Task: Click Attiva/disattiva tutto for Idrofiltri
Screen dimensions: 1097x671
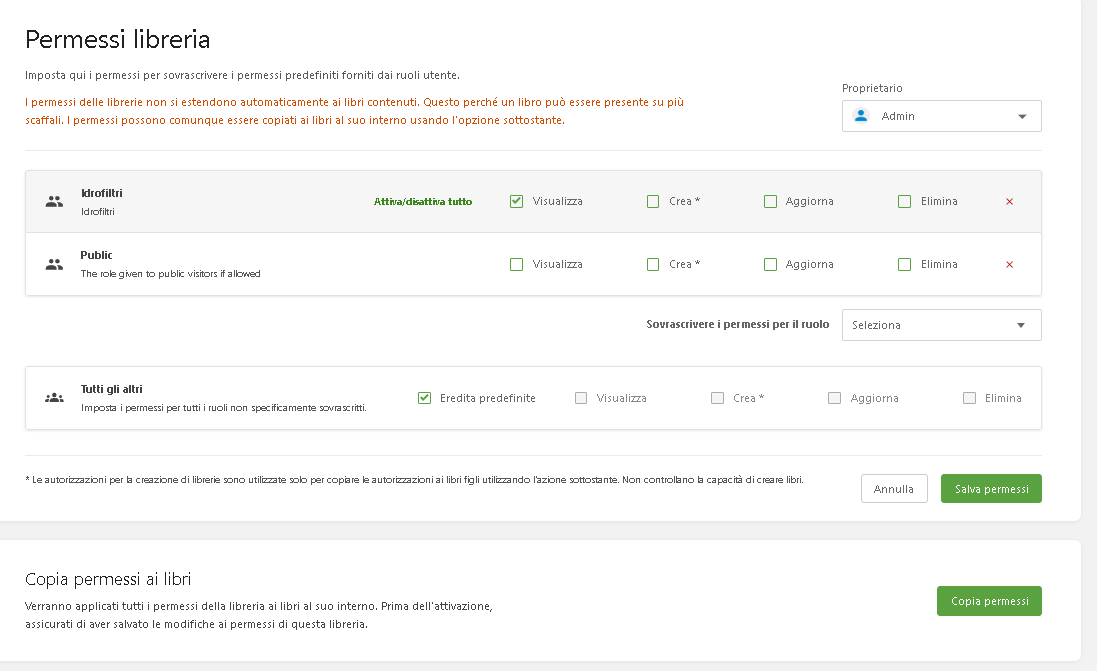Action: [x=423, y=201]
